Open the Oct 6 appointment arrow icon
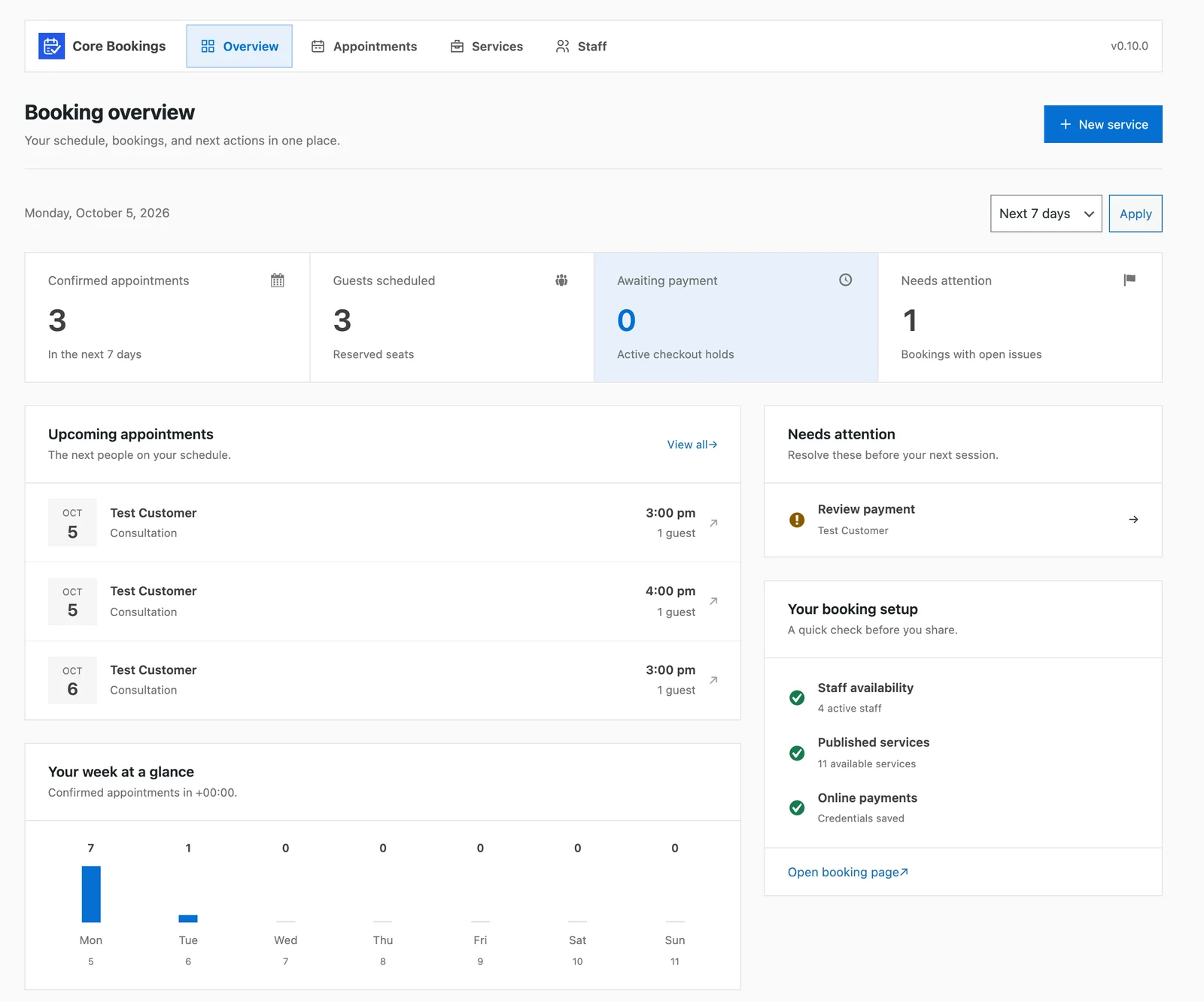 tap(713, 680)
